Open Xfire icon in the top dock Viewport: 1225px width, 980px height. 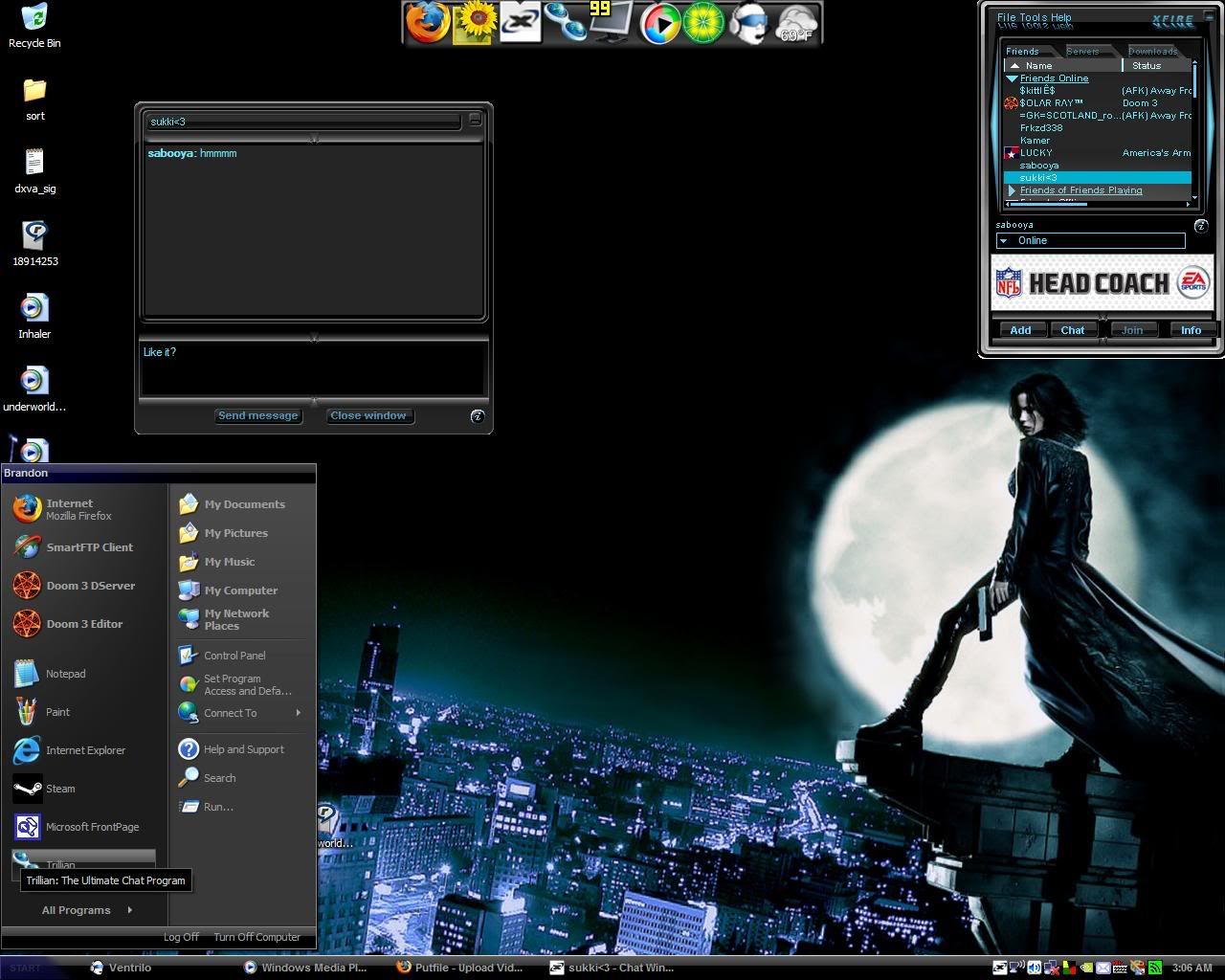click(x=520, y=23)
